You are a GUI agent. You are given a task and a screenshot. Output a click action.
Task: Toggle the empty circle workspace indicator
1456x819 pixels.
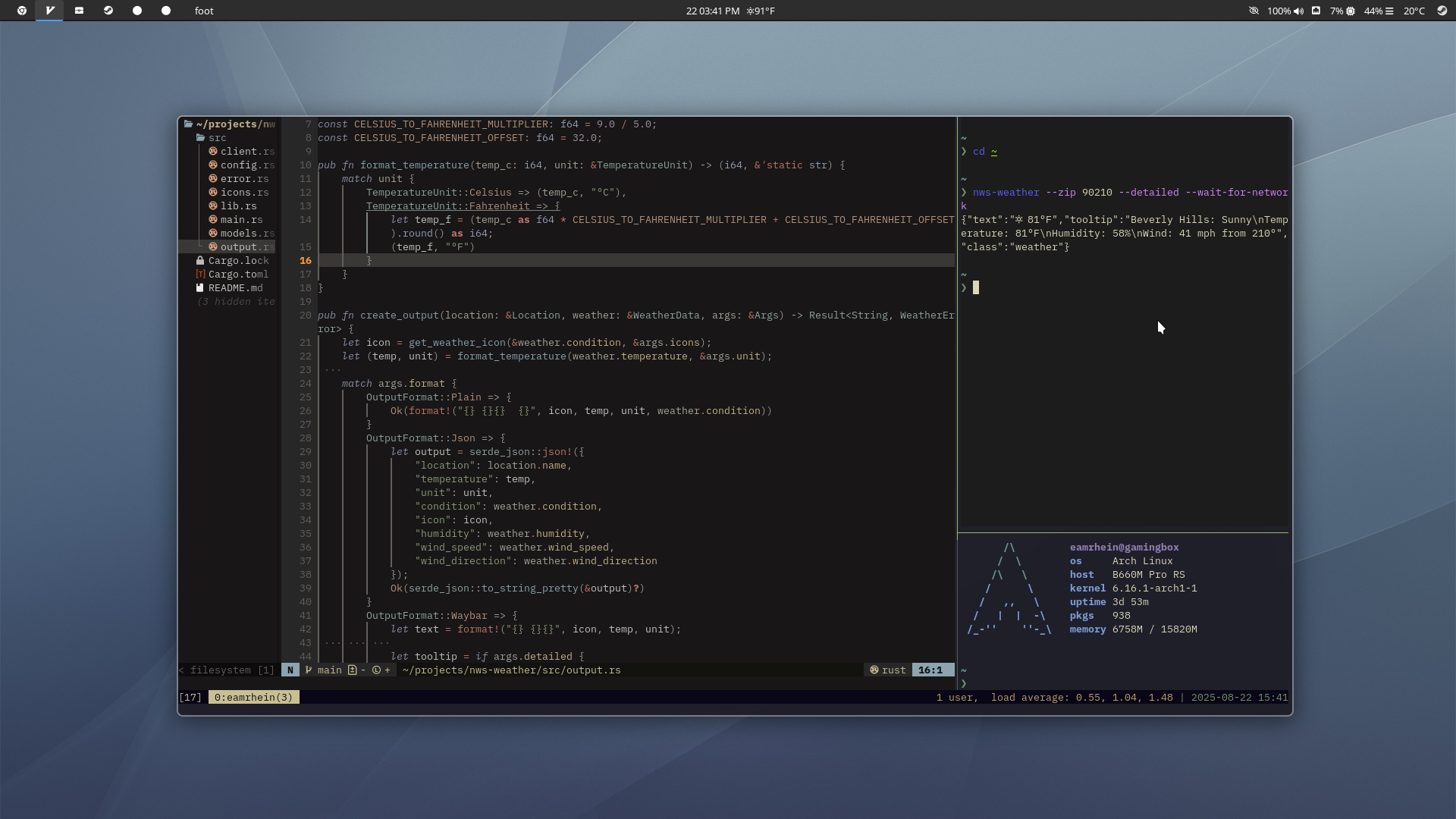(x=137, y=11)
